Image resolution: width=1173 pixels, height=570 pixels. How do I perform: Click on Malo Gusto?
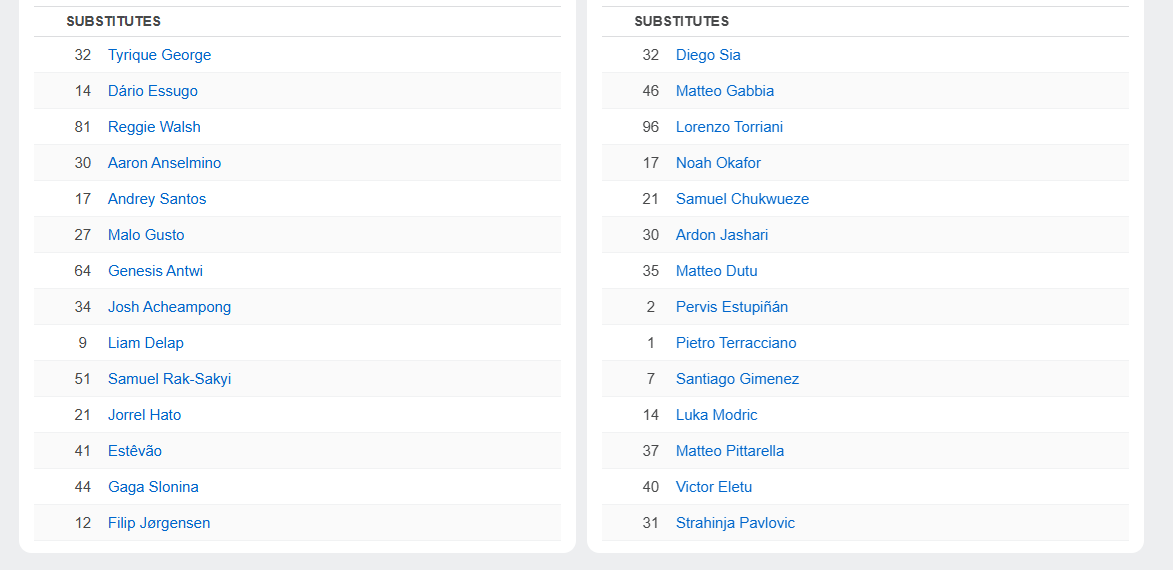pos(146,235)
